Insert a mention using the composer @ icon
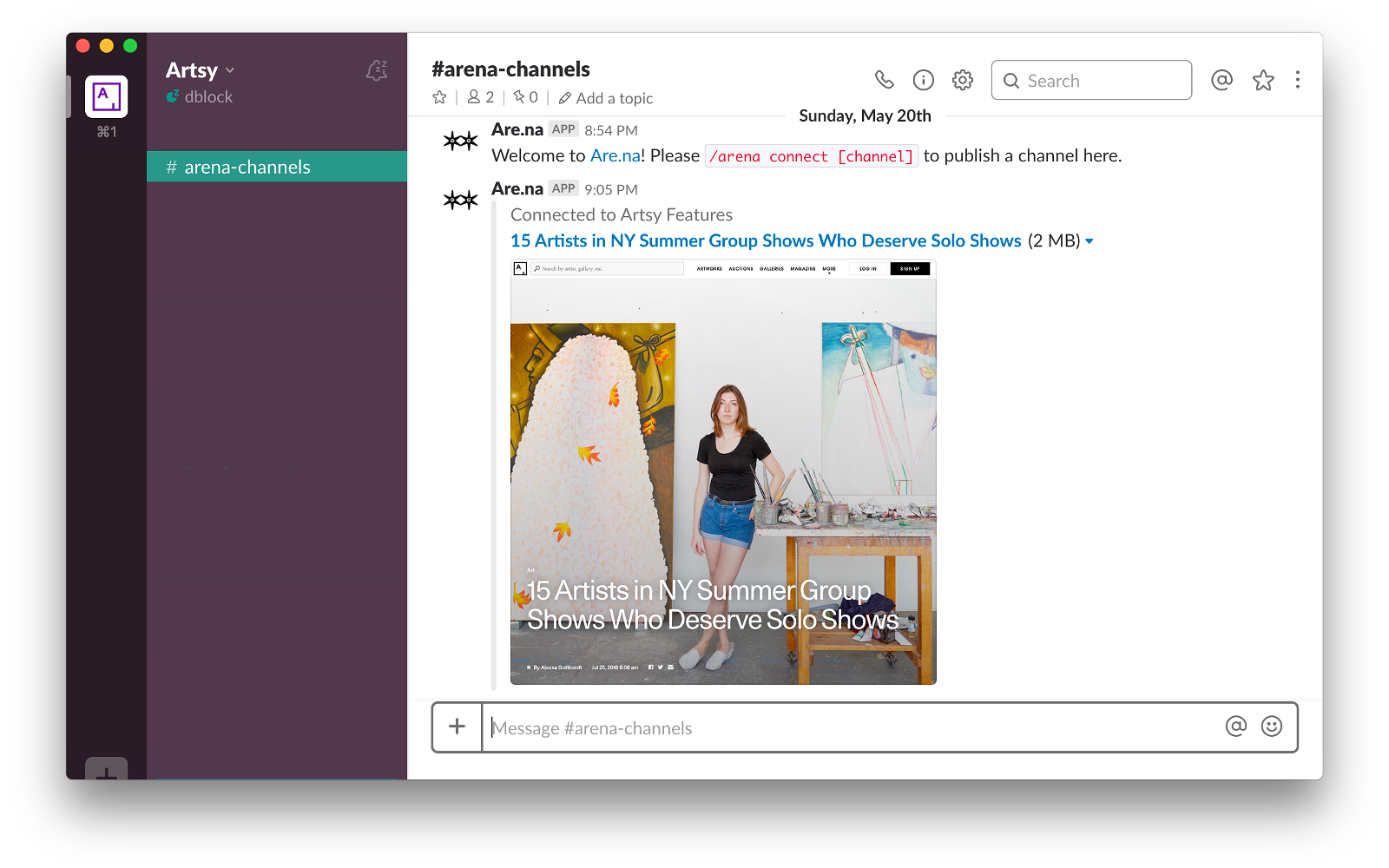 point(1236,727)
